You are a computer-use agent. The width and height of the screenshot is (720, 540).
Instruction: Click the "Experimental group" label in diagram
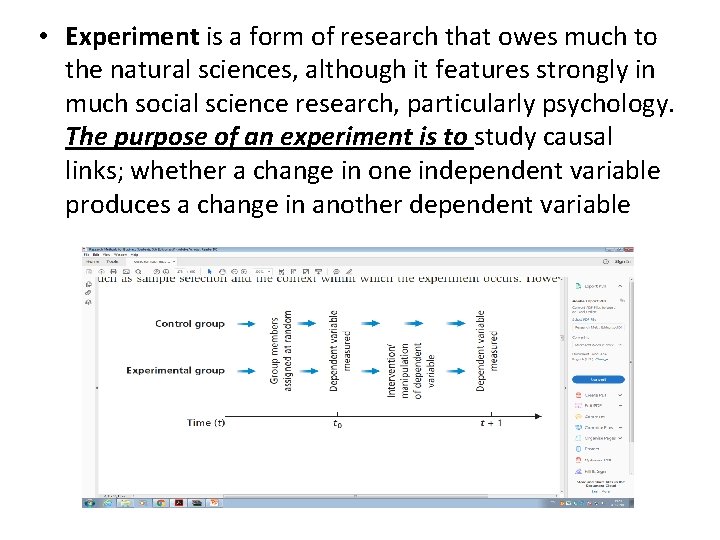[175, 371]
